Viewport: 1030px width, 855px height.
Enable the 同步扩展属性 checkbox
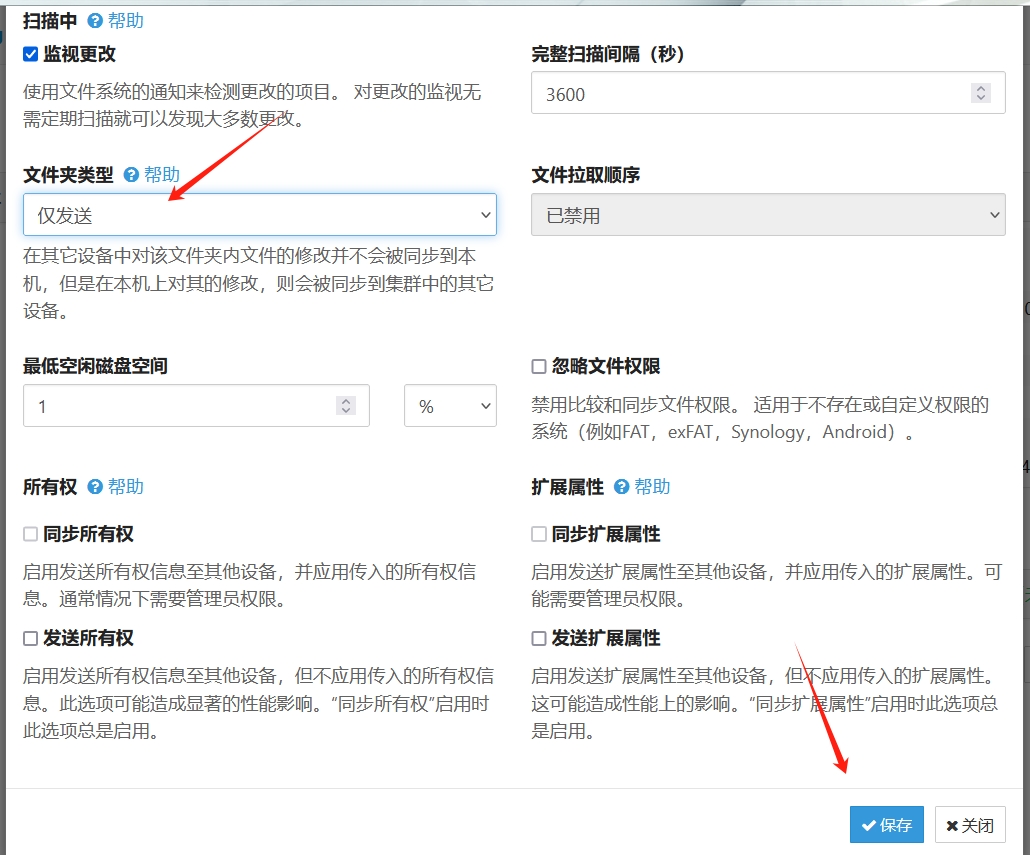click(540, 534)
